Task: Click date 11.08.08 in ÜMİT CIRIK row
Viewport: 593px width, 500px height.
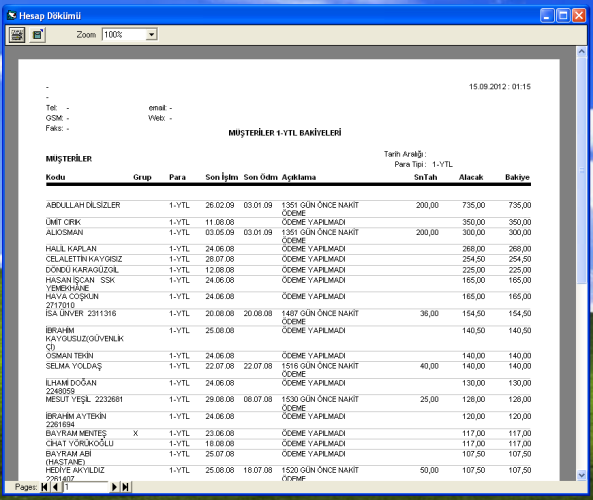Action: [220, 222]
